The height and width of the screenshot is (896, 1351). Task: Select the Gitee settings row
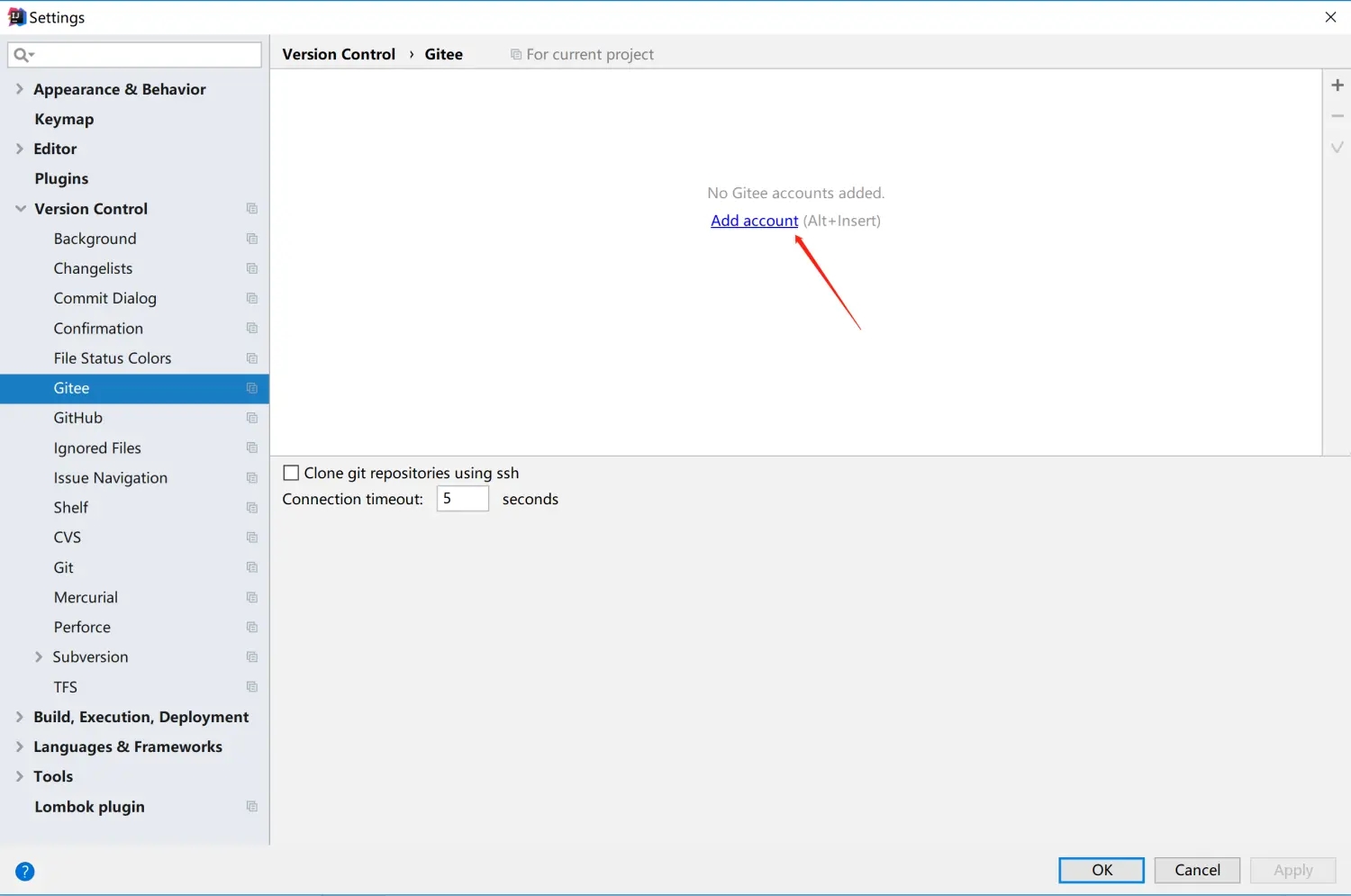(134, 388)
